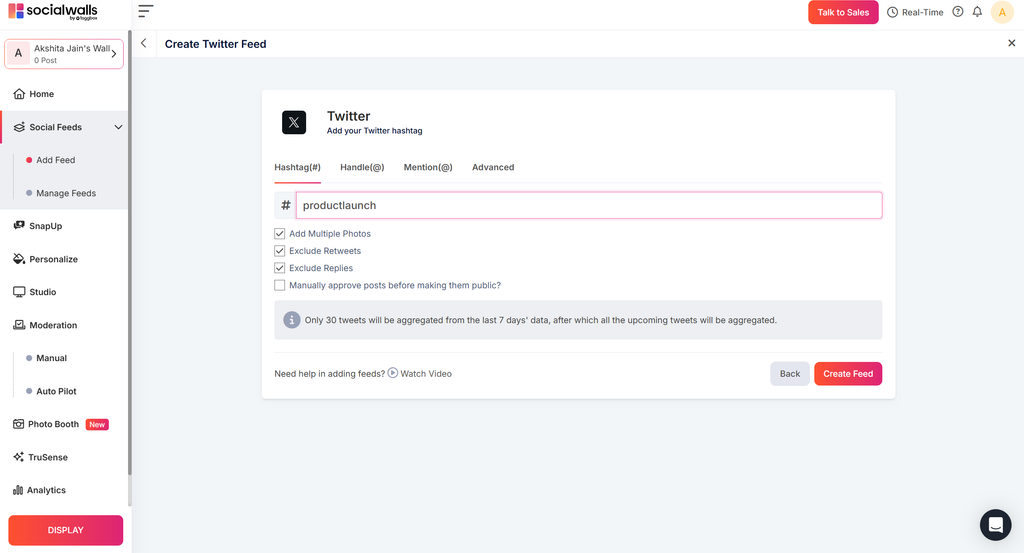Open the Watch Video link
1024x553 pixels.
pyautogui.click(x=426, y=373)
